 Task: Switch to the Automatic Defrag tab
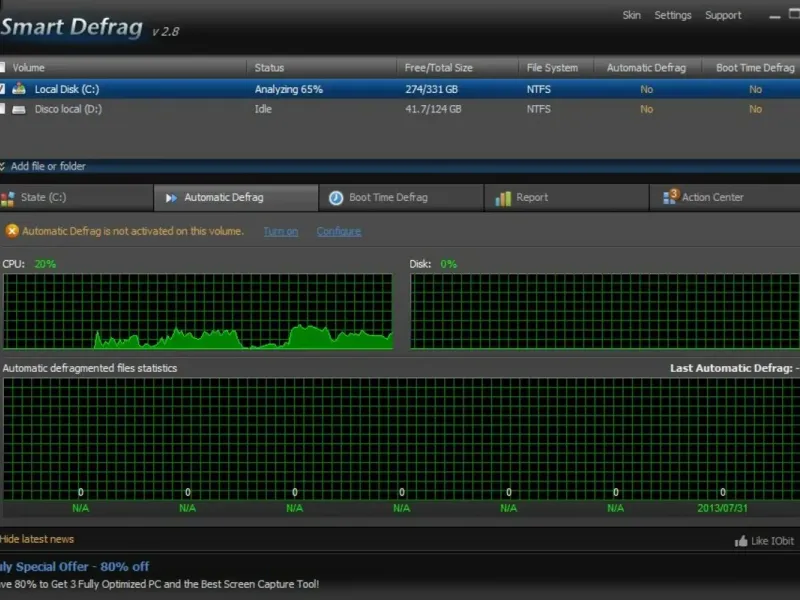tap(236, 197)
